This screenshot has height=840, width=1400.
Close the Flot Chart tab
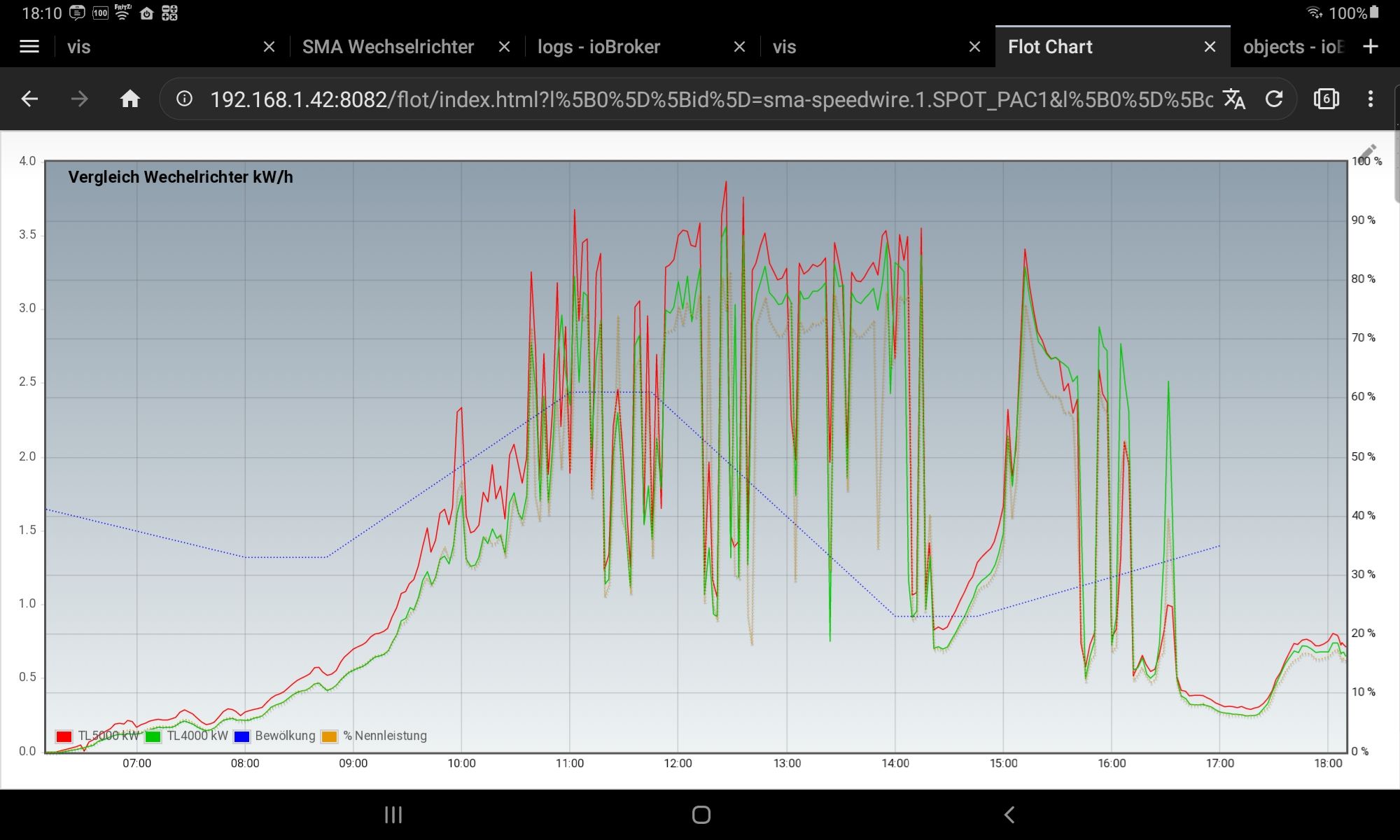[x=1210, y=47]
